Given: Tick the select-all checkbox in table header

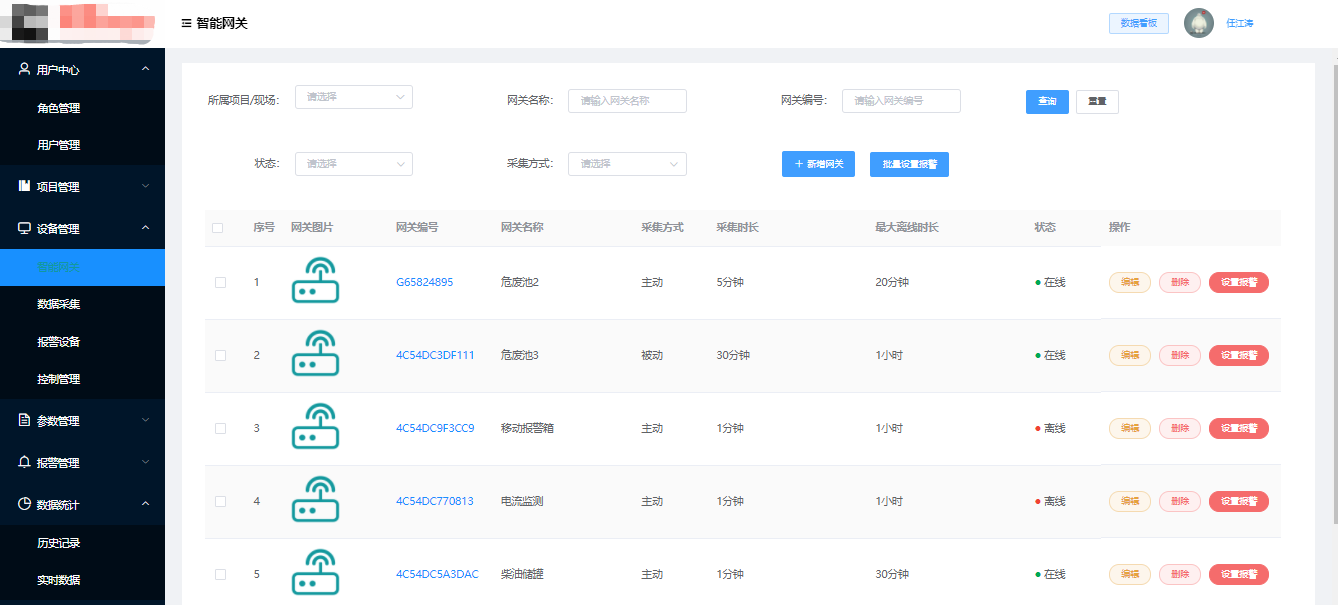Looking at the screenshot, I should point(218,228).
